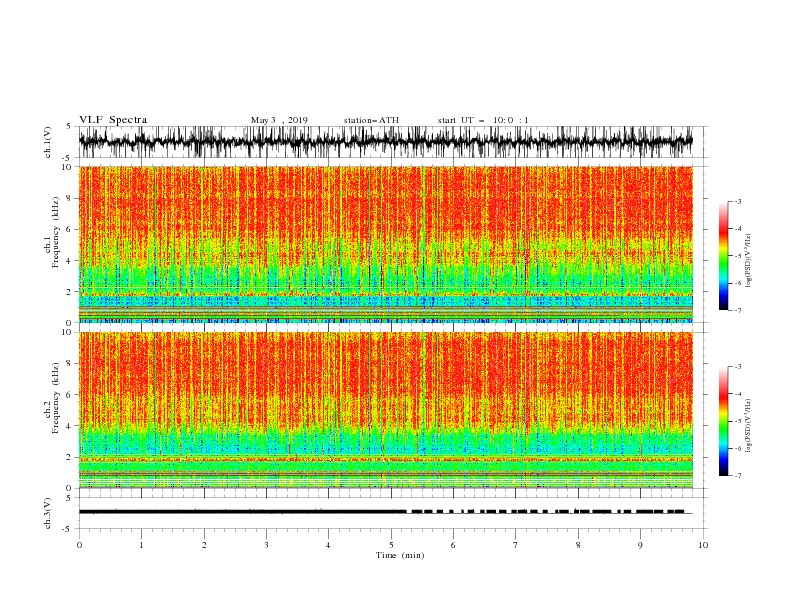Click the "VLF Spectra" plot title

click(113, 120)
